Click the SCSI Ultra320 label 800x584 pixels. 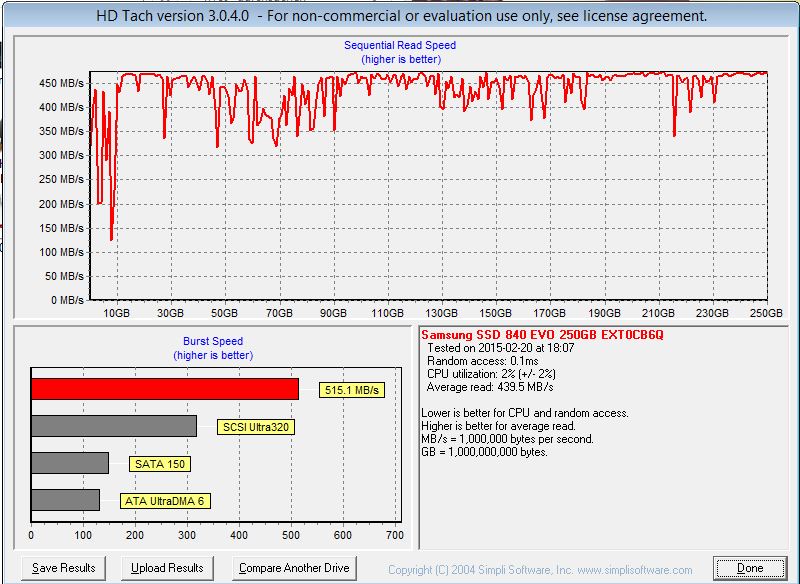(256, 427)
